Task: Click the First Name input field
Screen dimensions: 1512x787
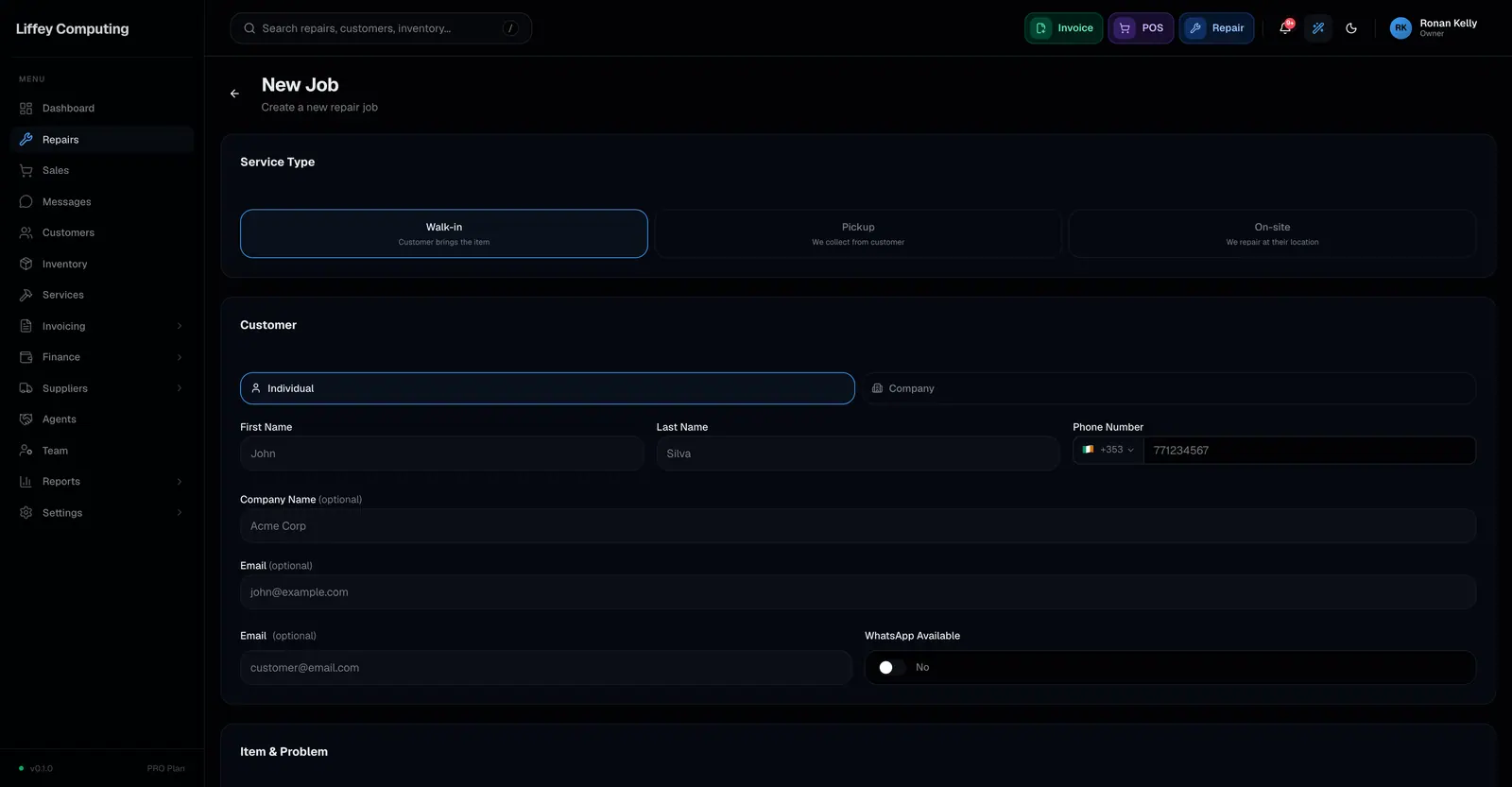Action: [442, 453]
